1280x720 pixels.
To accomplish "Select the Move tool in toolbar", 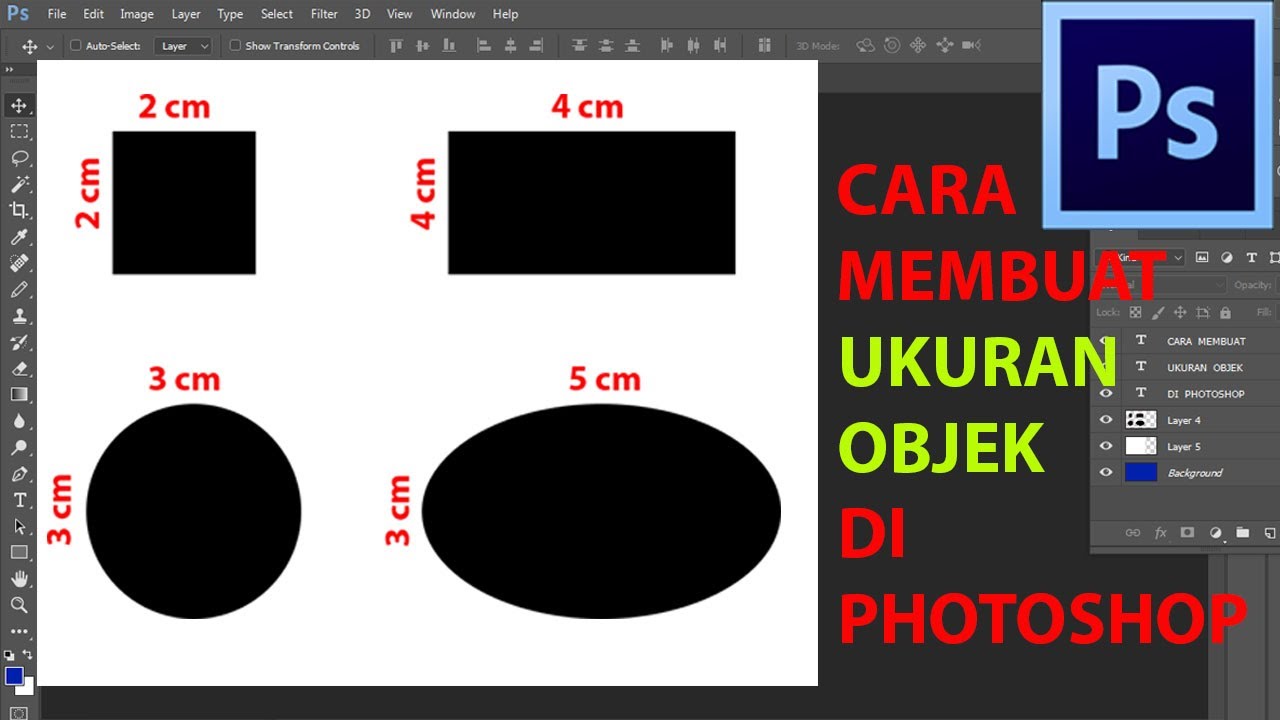I will (x=19, y=106).
